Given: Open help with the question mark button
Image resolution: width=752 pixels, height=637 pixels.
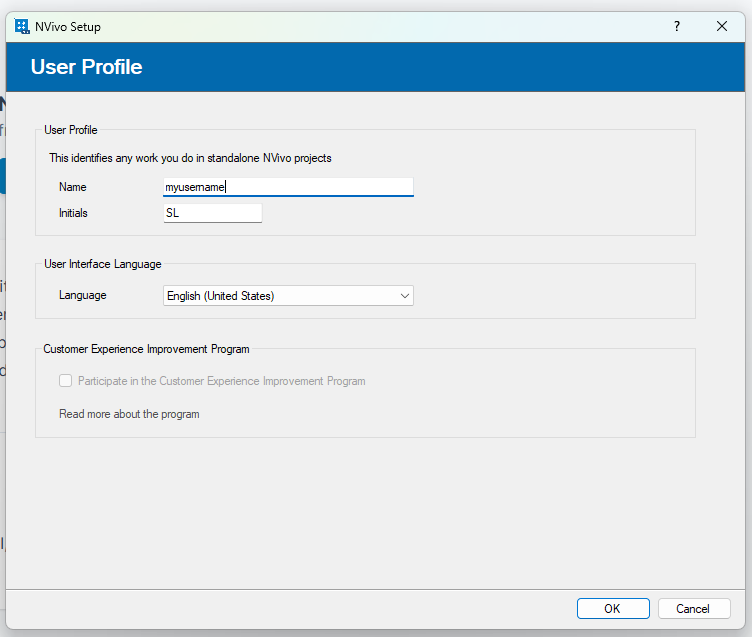Looking at the screenshot, I should tap(677, 27).
